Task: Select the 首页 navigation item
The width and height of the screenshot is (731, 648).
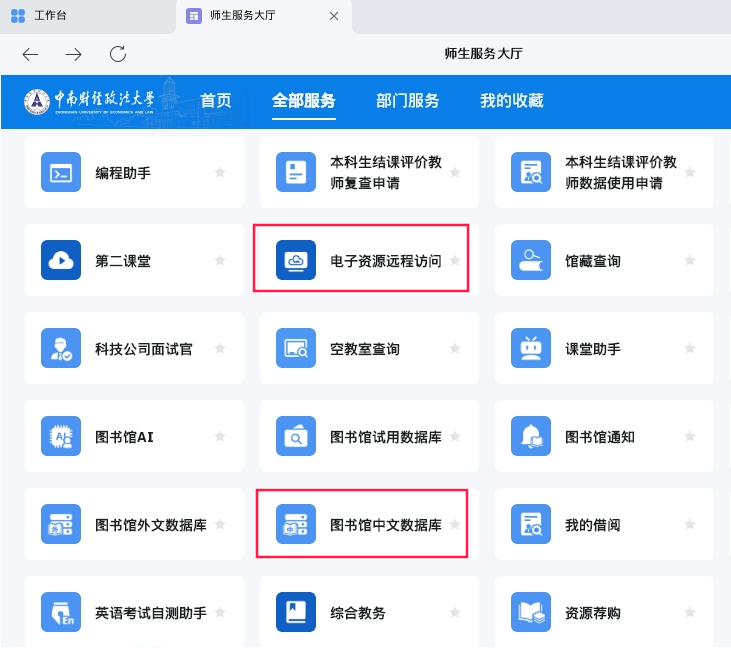Action: coord(216,100)
